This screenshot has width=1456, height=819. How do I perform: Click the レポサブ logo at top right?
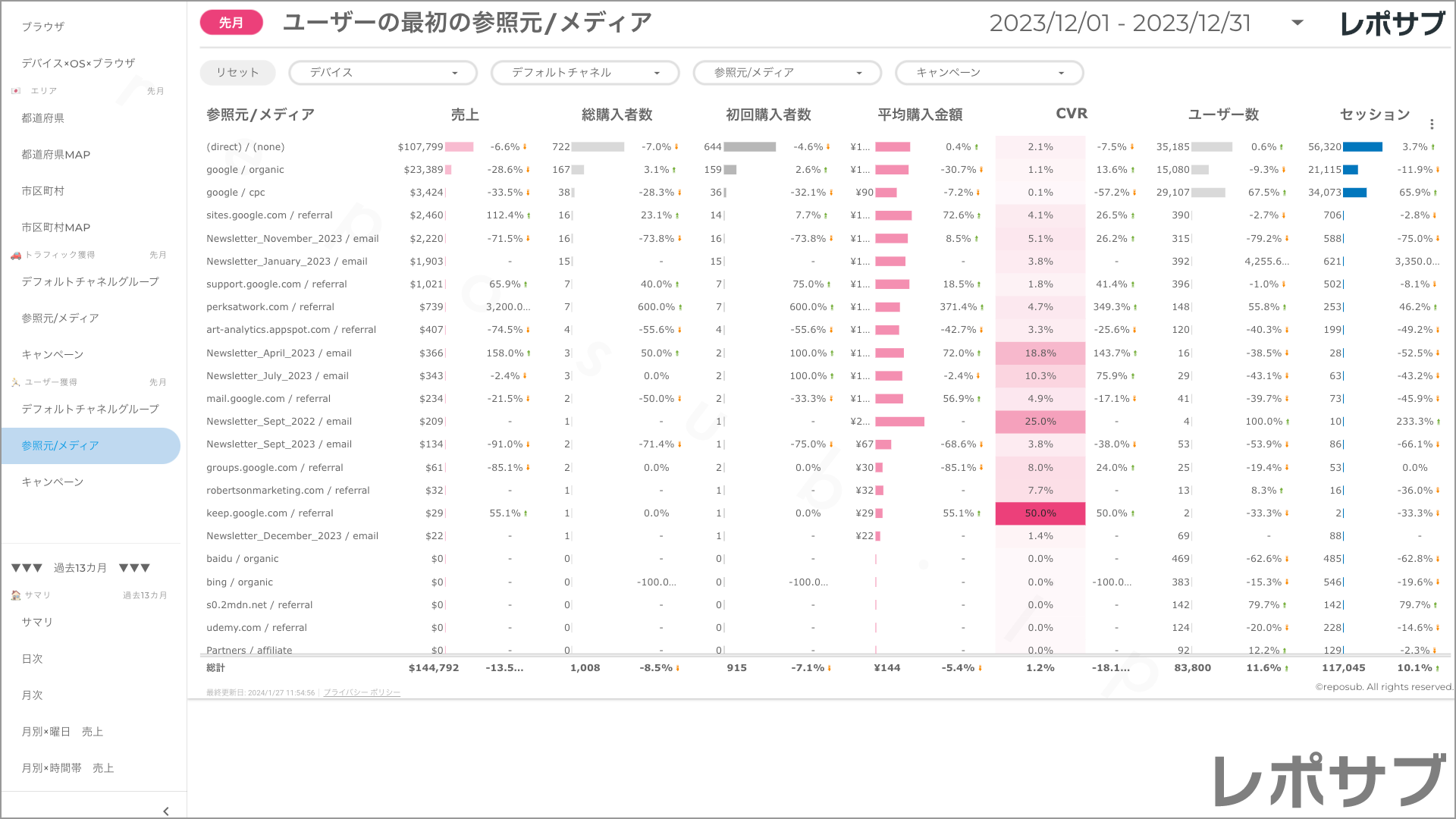(x=1392, y=24)
